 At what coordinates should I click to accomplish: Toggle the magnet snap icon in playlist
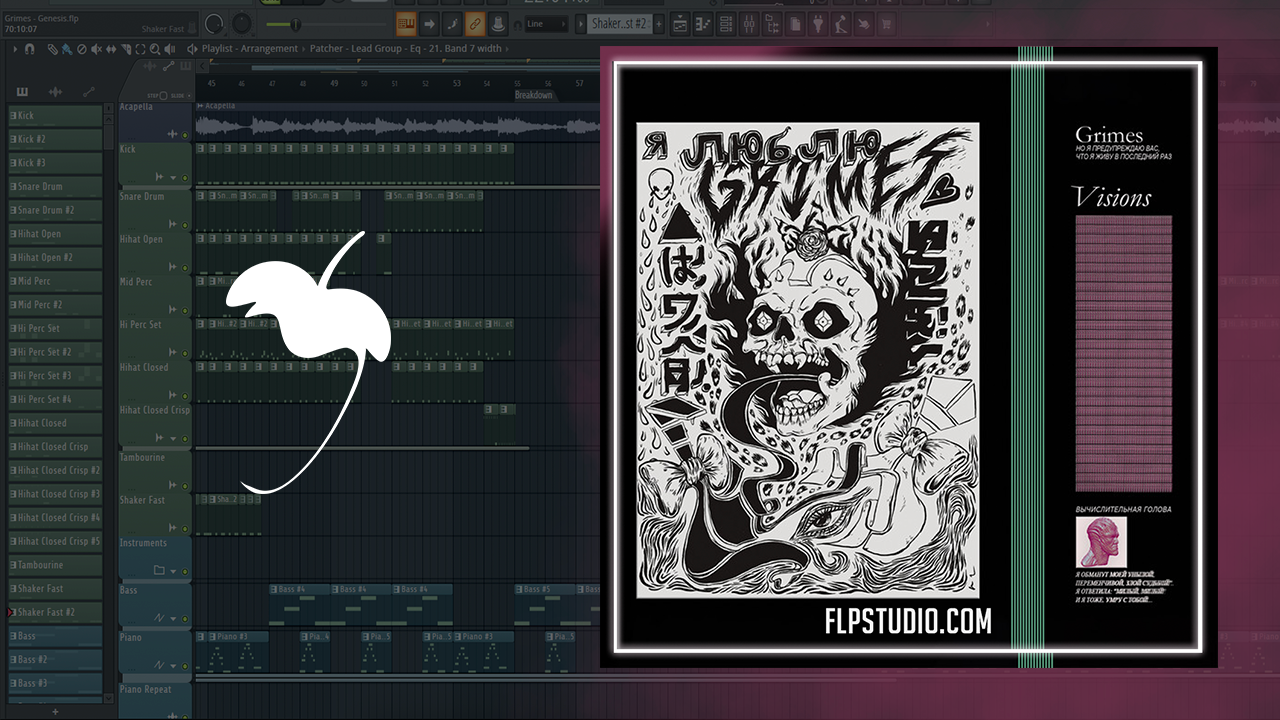click(30, 48)
